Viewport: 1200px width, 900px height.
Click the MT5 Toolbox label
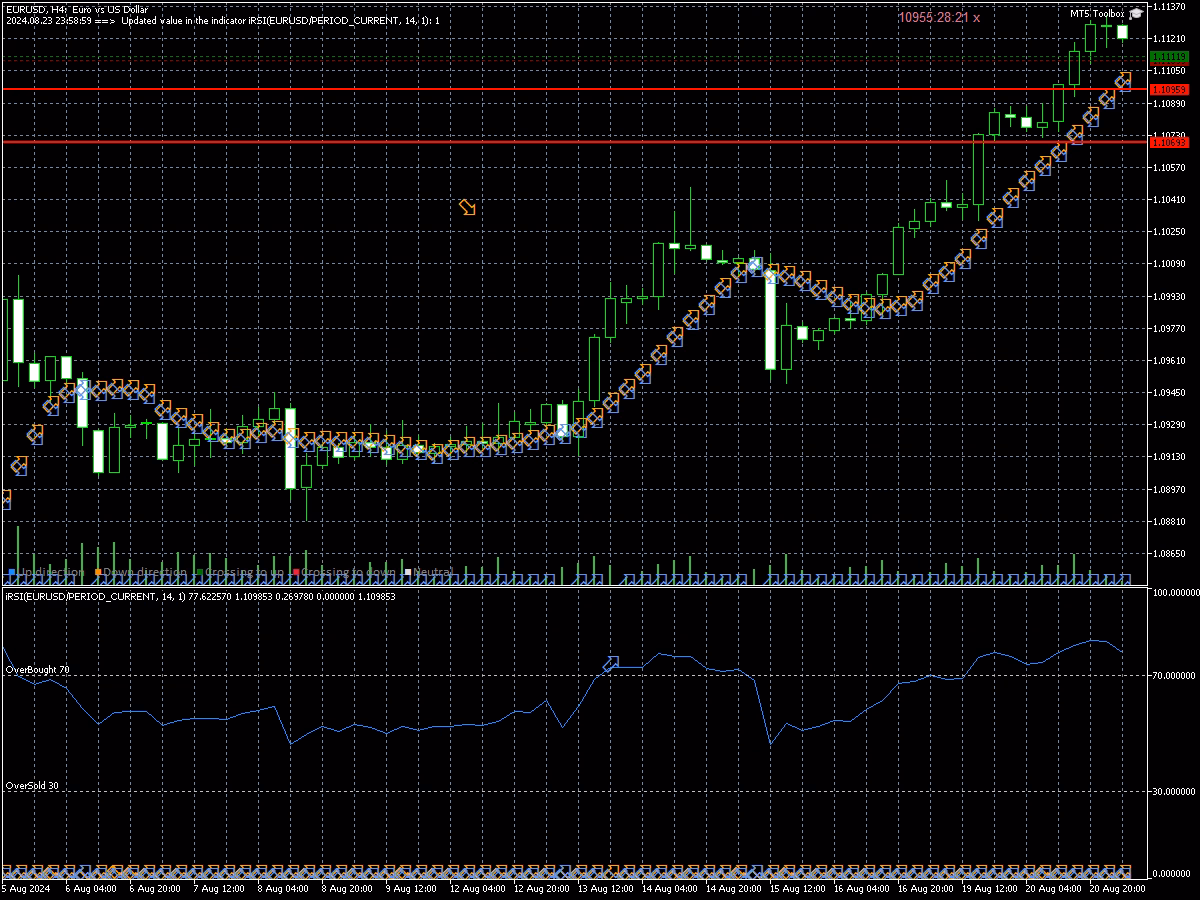coord(1098,13)
